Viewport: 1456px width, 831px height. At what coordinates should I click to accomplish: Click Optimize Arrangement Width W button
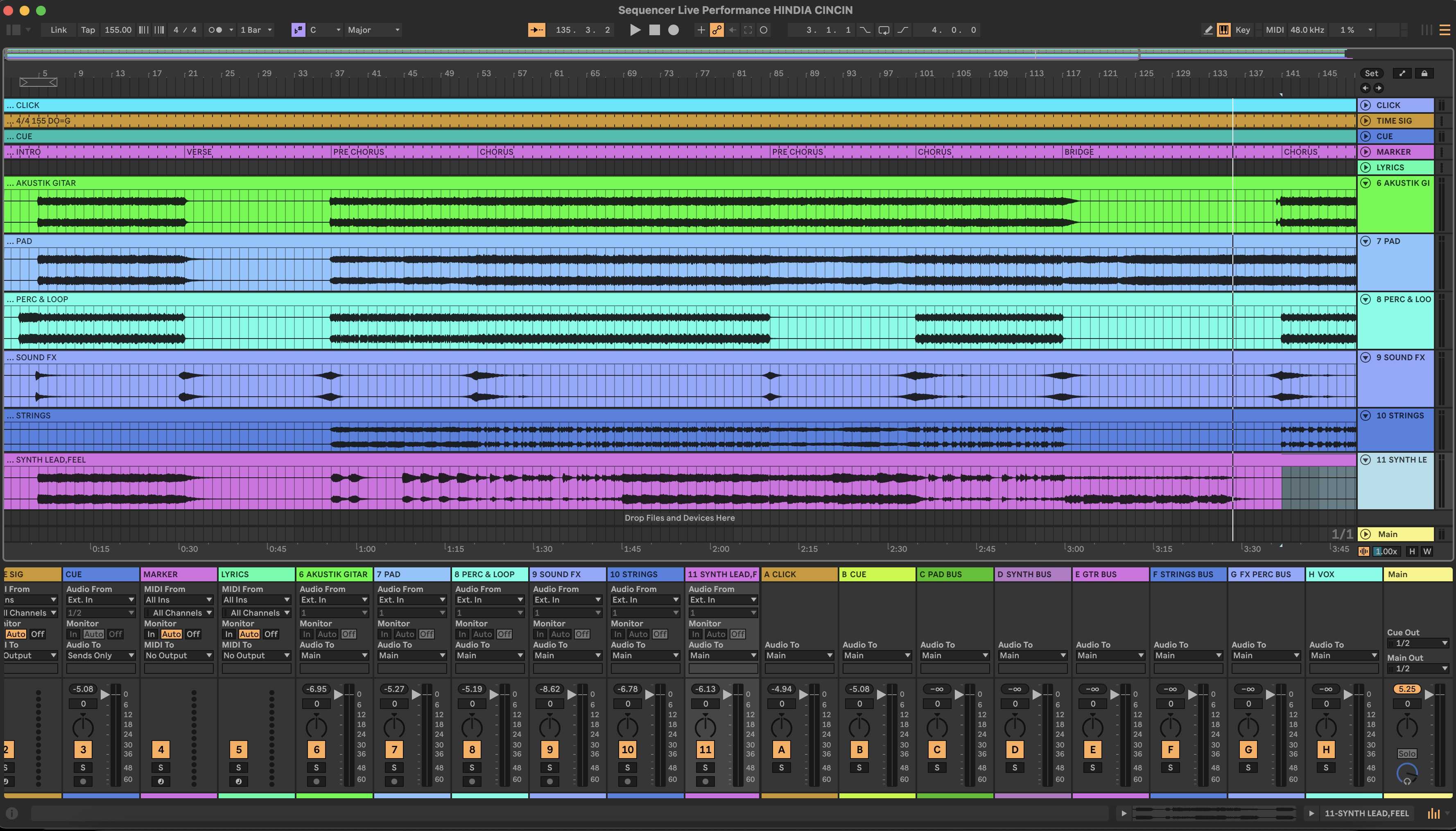(x=1427, y=551)
